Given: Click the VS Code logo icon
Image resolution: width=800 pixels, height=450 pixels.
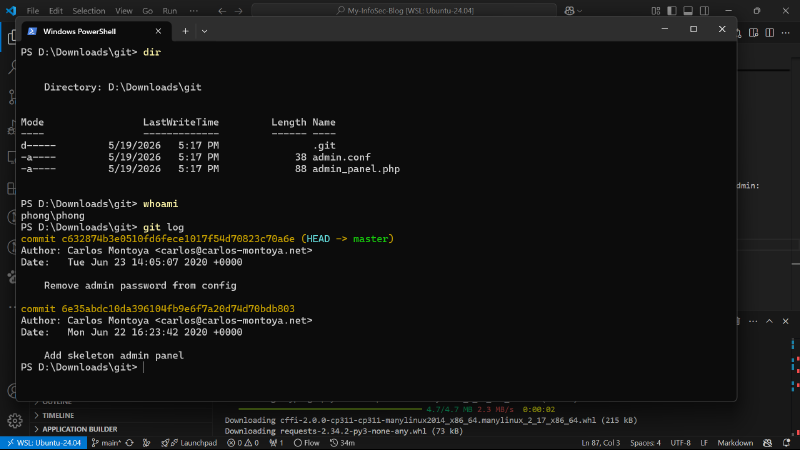Looking at the screenshot, I should pos(11,11).
